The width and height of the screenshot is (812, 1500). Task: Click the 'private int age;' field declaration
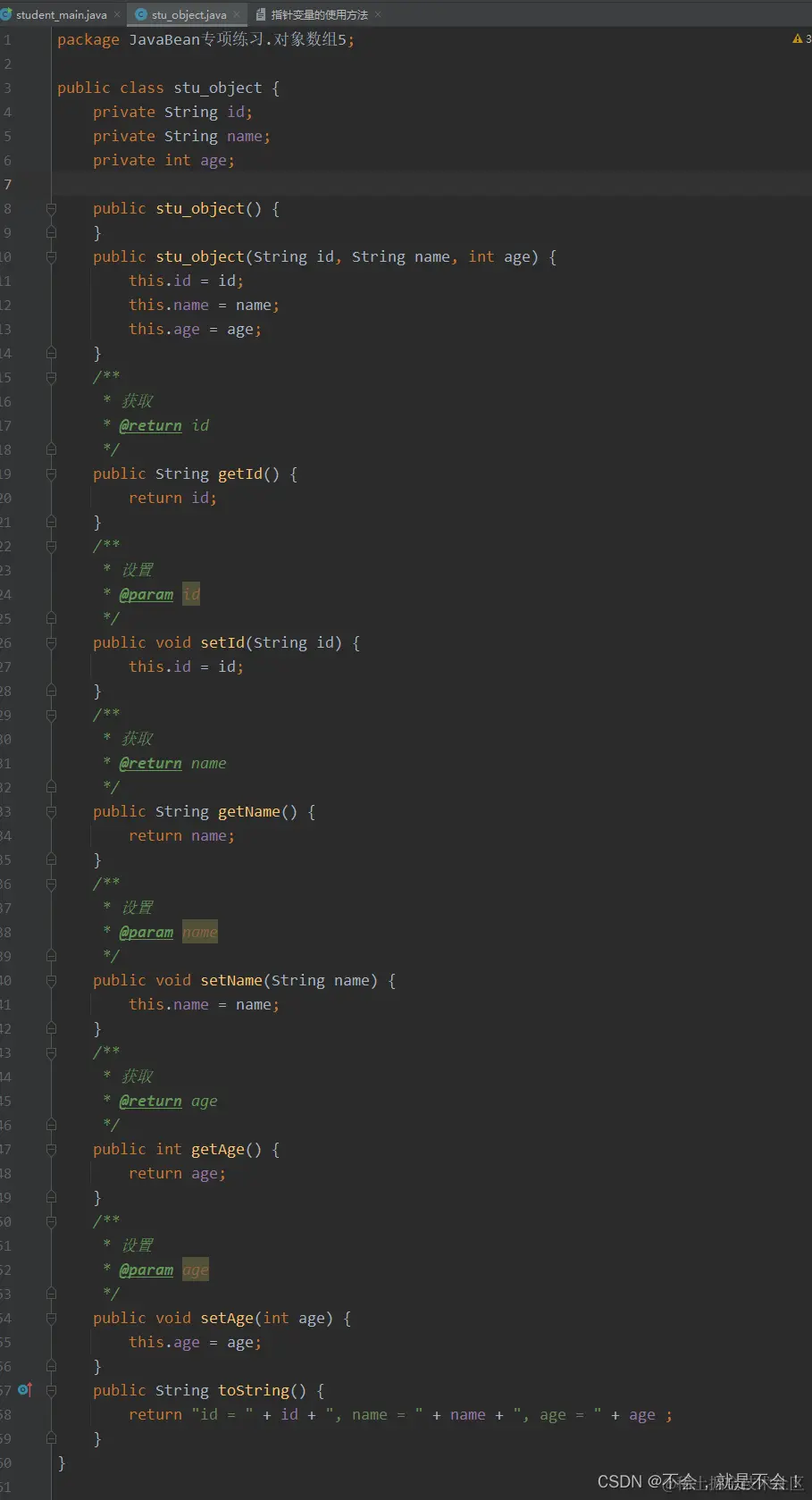(x=164, y=160)
